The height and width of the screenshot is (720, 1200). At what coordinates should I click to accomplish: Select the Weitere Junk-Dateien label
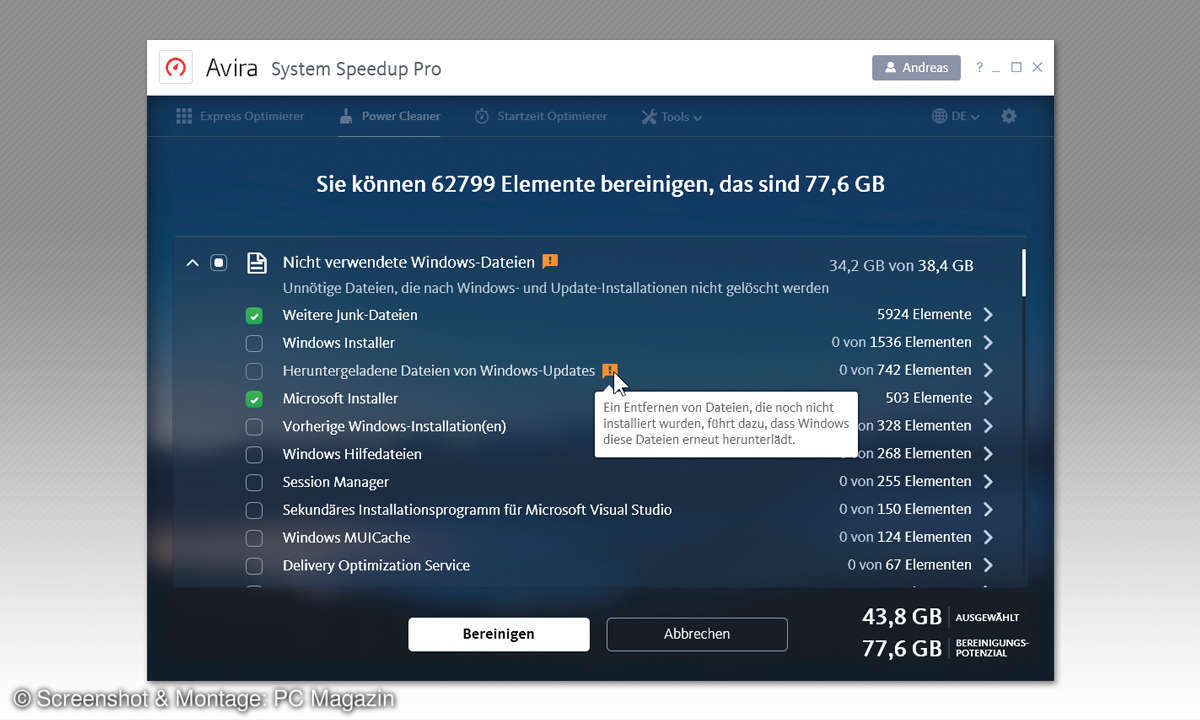point(350,315)
